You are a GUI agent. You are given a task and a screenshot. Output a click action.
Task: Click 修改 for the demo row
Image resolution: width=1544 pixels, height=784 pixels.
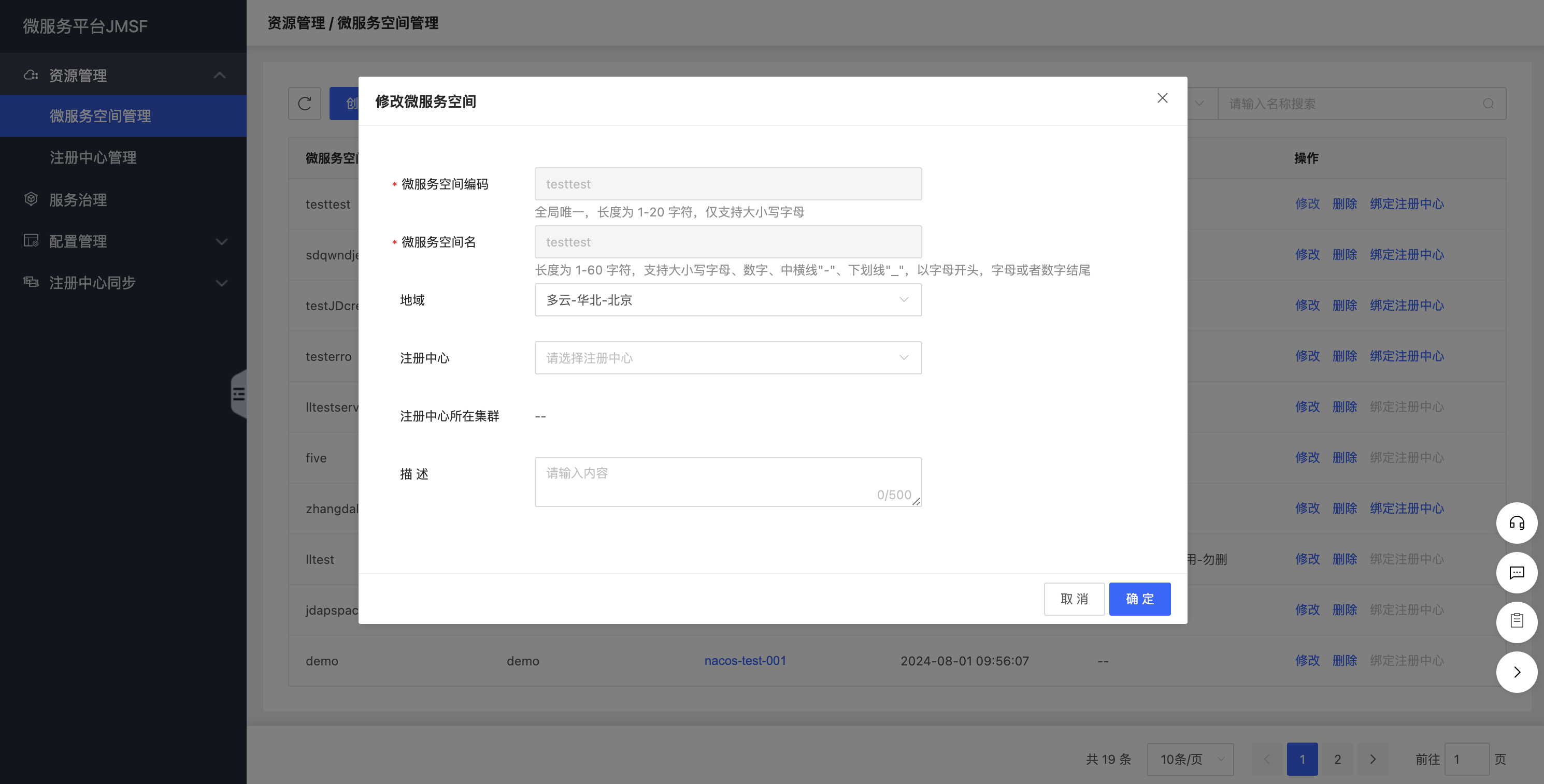coord(1307,660)
